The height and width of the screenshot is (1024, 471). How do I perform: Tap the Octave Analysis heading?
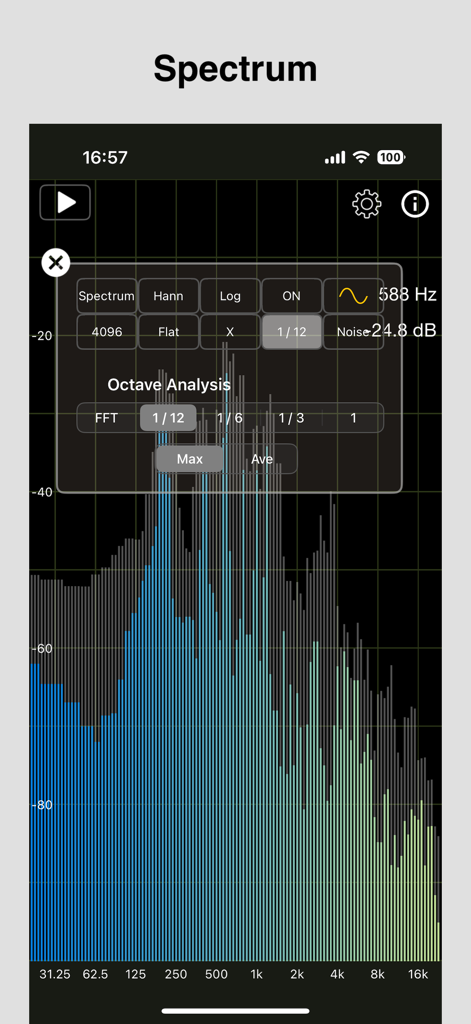tap(169, 385)
